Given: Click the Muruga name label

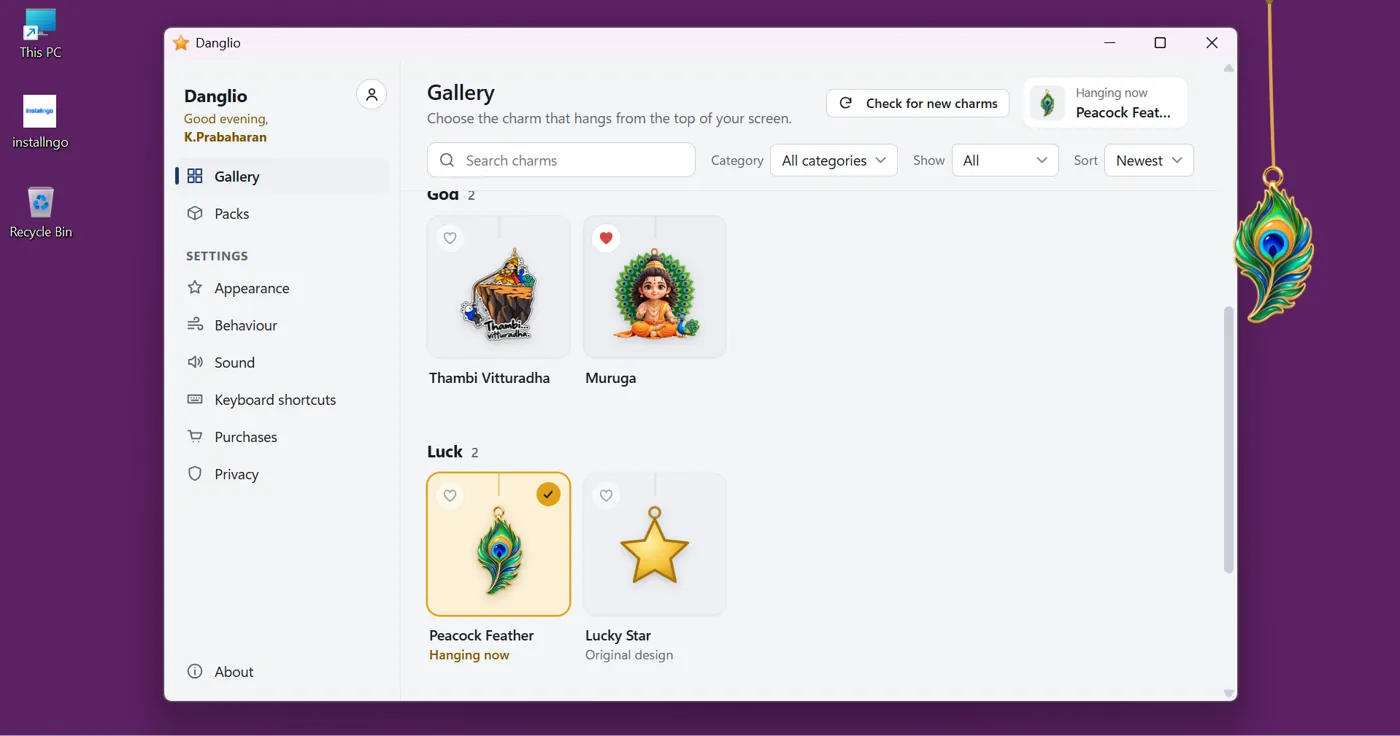Looking at the screenshot, I should [x=610, y=378].
